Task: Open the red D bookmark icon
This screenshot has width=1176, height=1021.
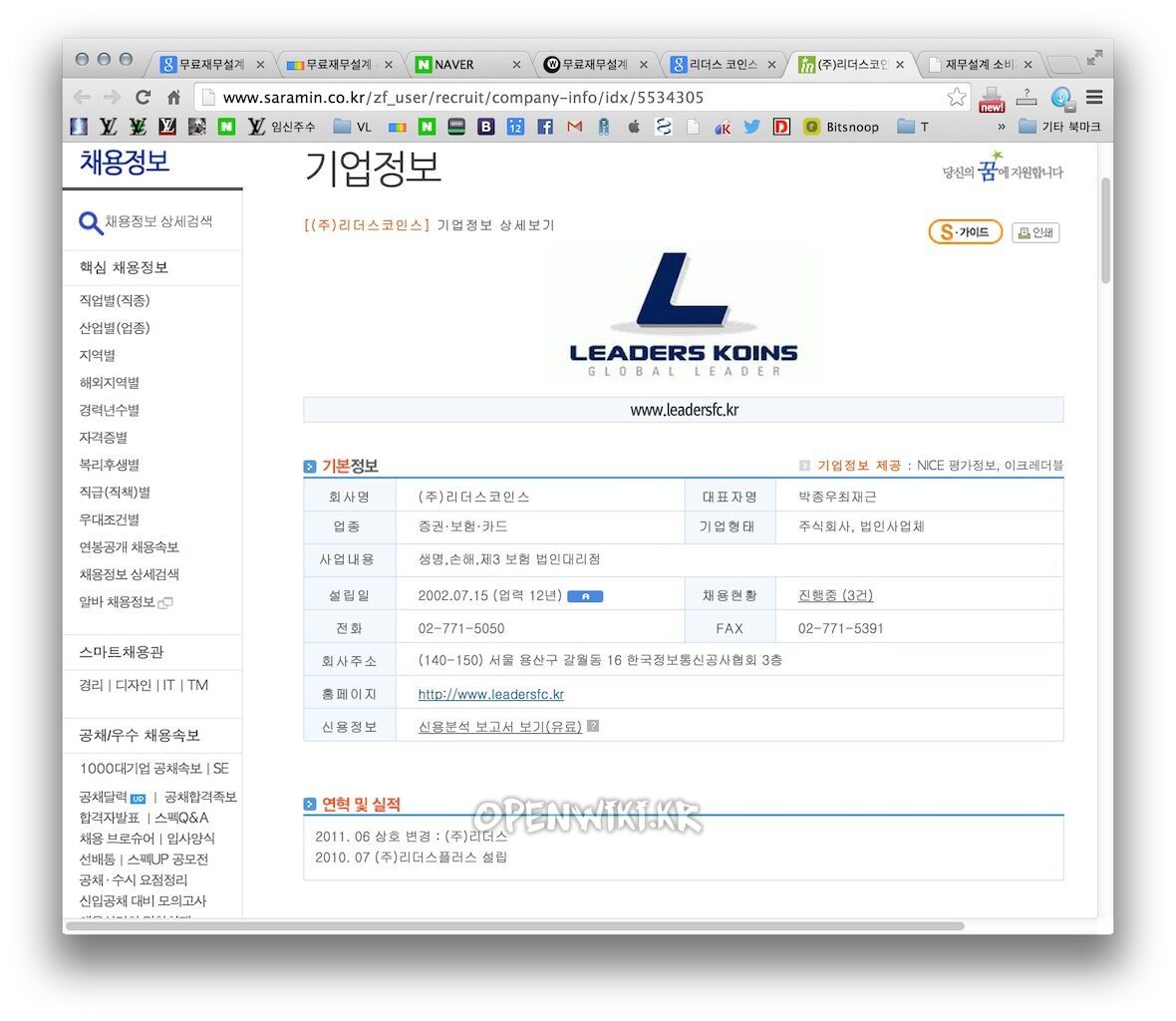Action: tap(781, 127)
